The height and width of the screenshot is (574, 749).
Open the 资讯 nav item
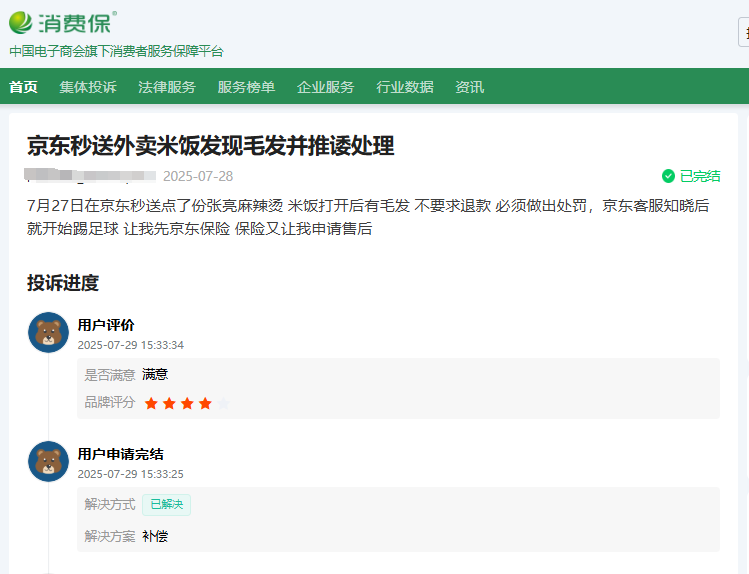pos(470,87)
